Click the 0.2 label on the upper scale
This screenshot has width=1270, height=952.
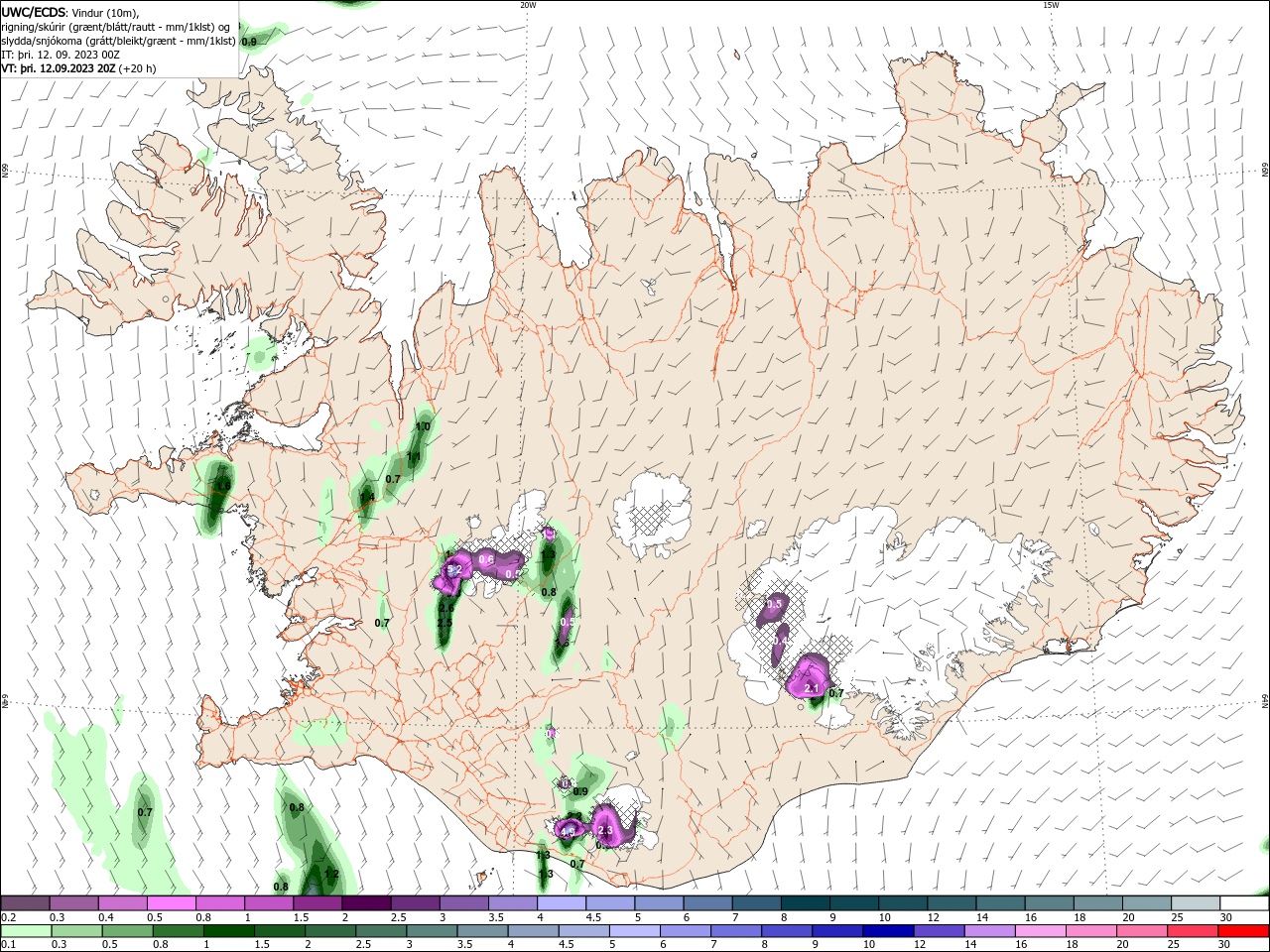pyautogui.click(x=9, y=918)
